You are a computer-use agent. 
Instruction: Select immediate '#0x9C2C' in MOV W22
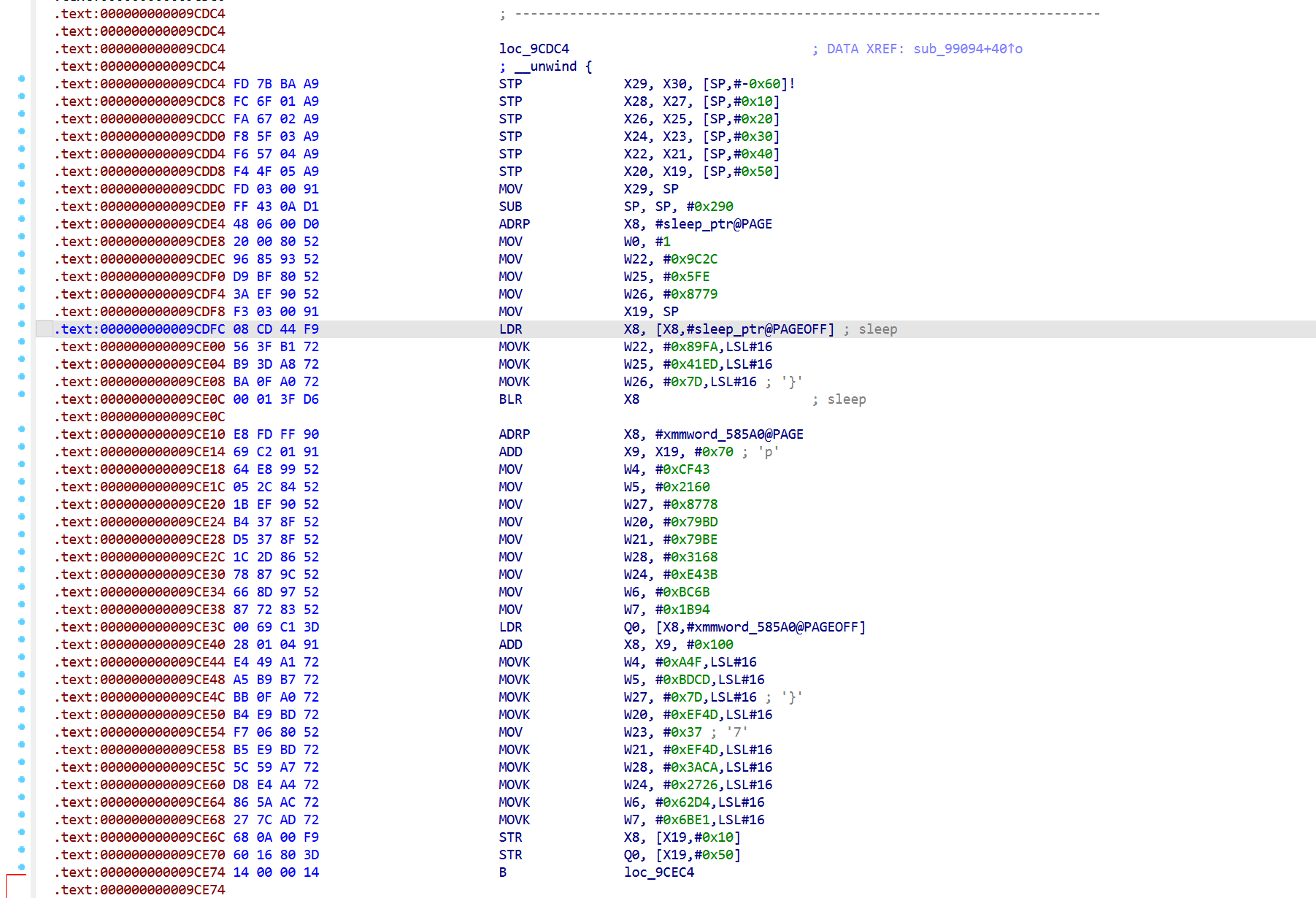point(690,259)
